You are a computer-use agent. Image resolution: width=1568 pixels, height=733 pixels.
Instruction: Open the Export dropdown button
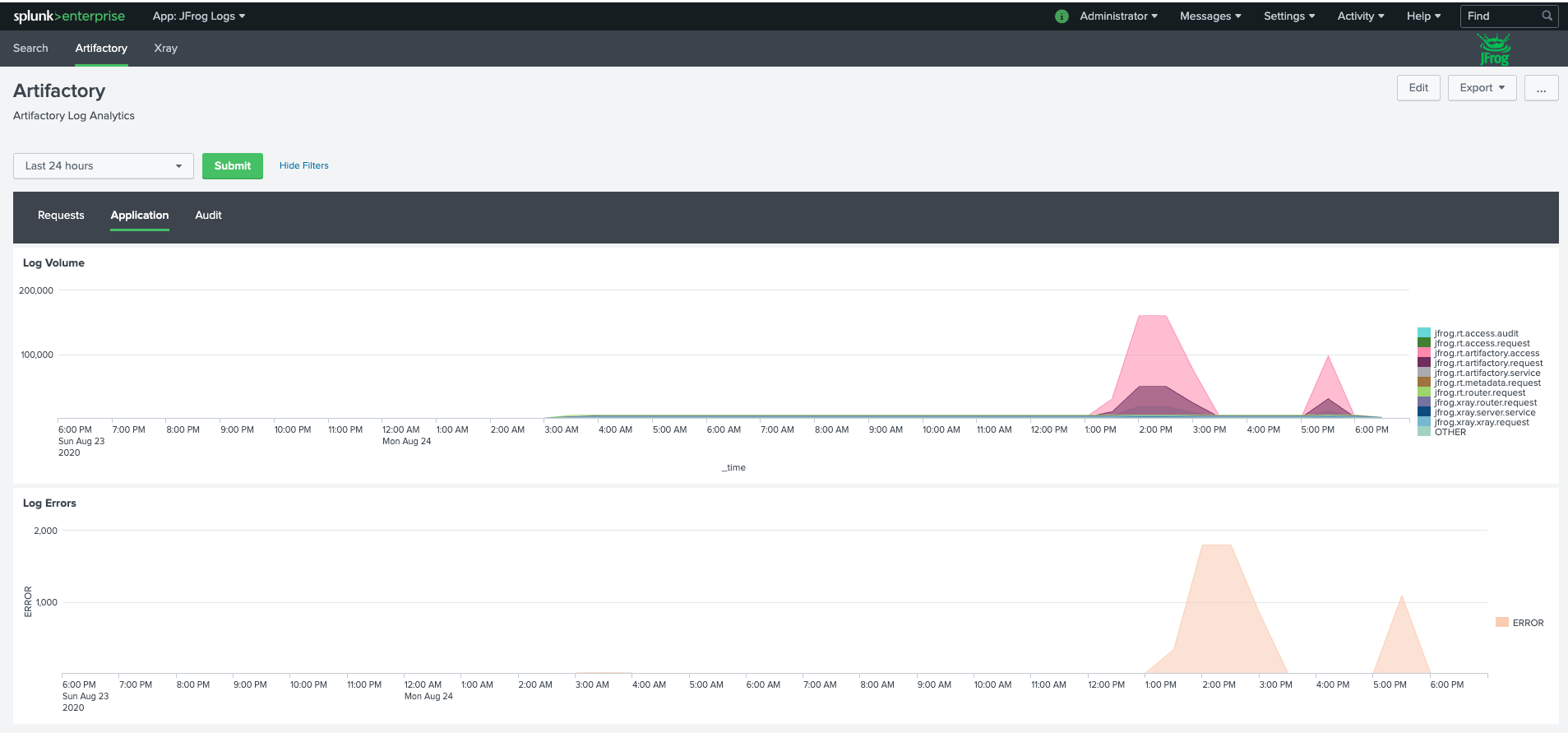pos(1482,88)
